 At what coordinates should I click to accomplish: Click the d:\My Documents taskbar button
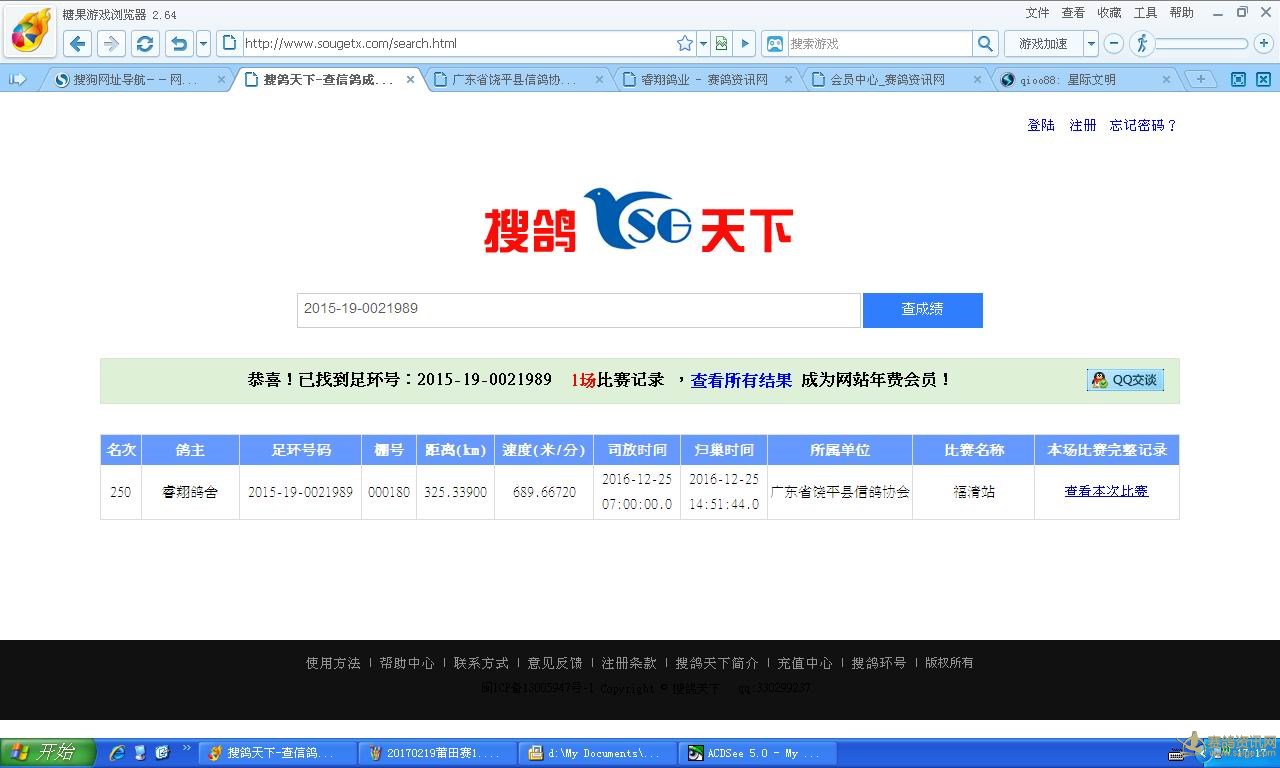click(x=598, y=753)
